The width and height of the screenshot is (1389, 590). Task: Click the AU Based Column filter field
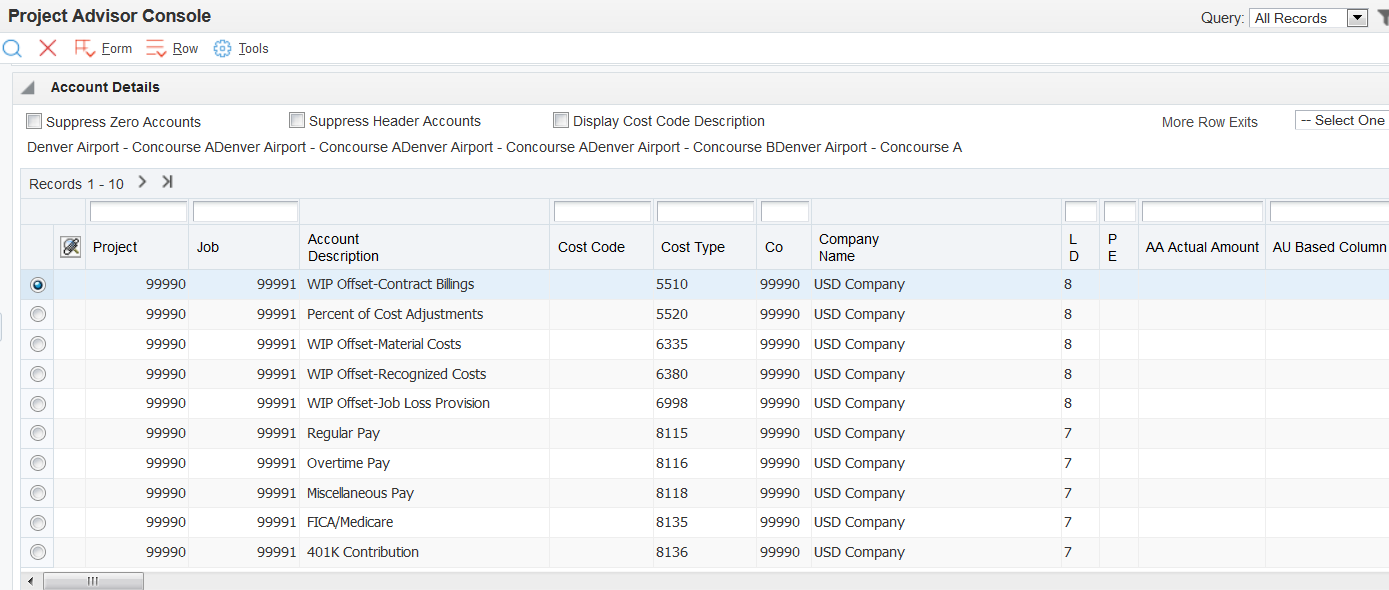(x=1329, y=212)
